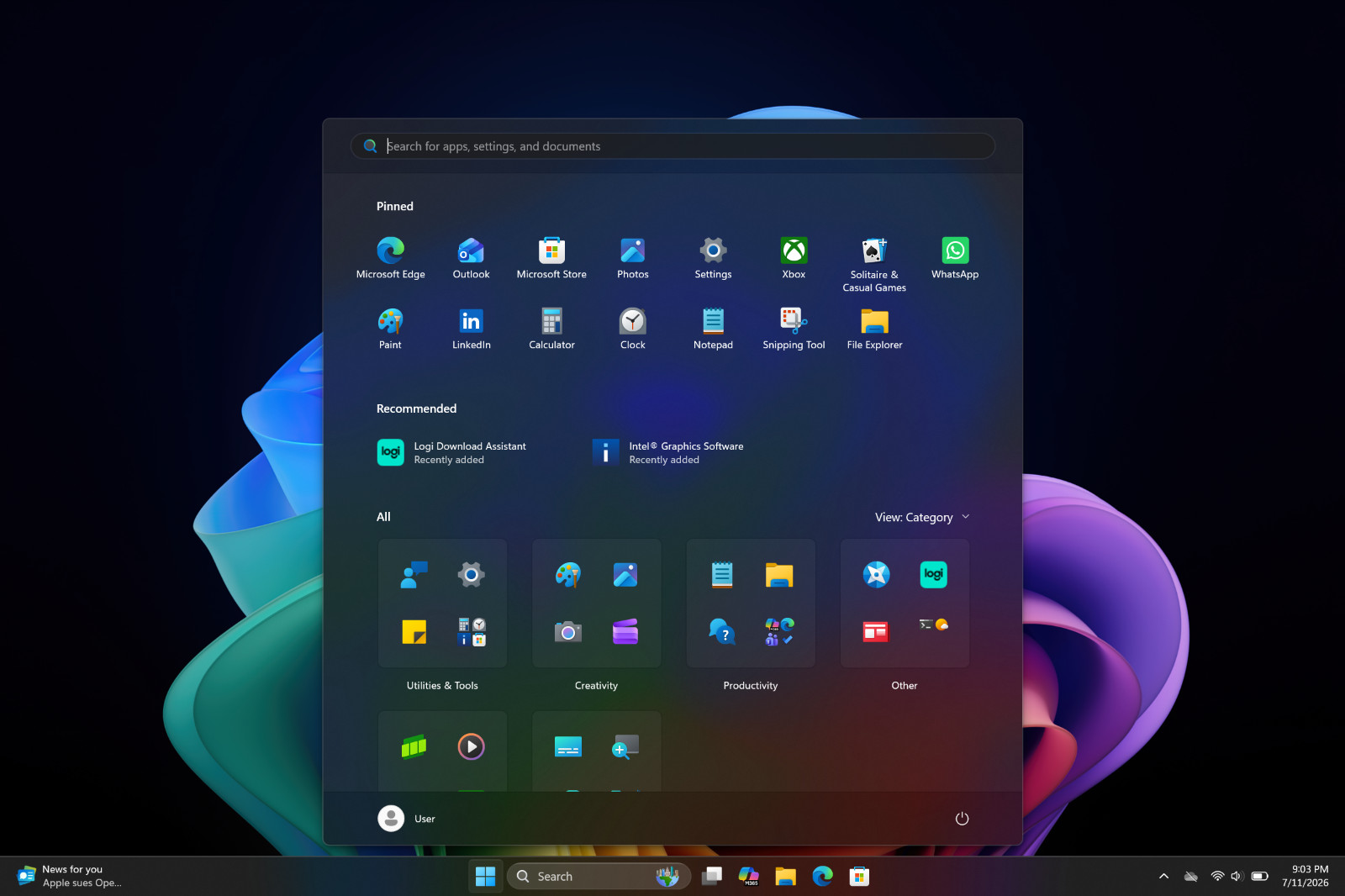The height and width of the screenshot is (896, 1345).
Task: Open Notepad in the Productivity group
Action: point(722,575)
